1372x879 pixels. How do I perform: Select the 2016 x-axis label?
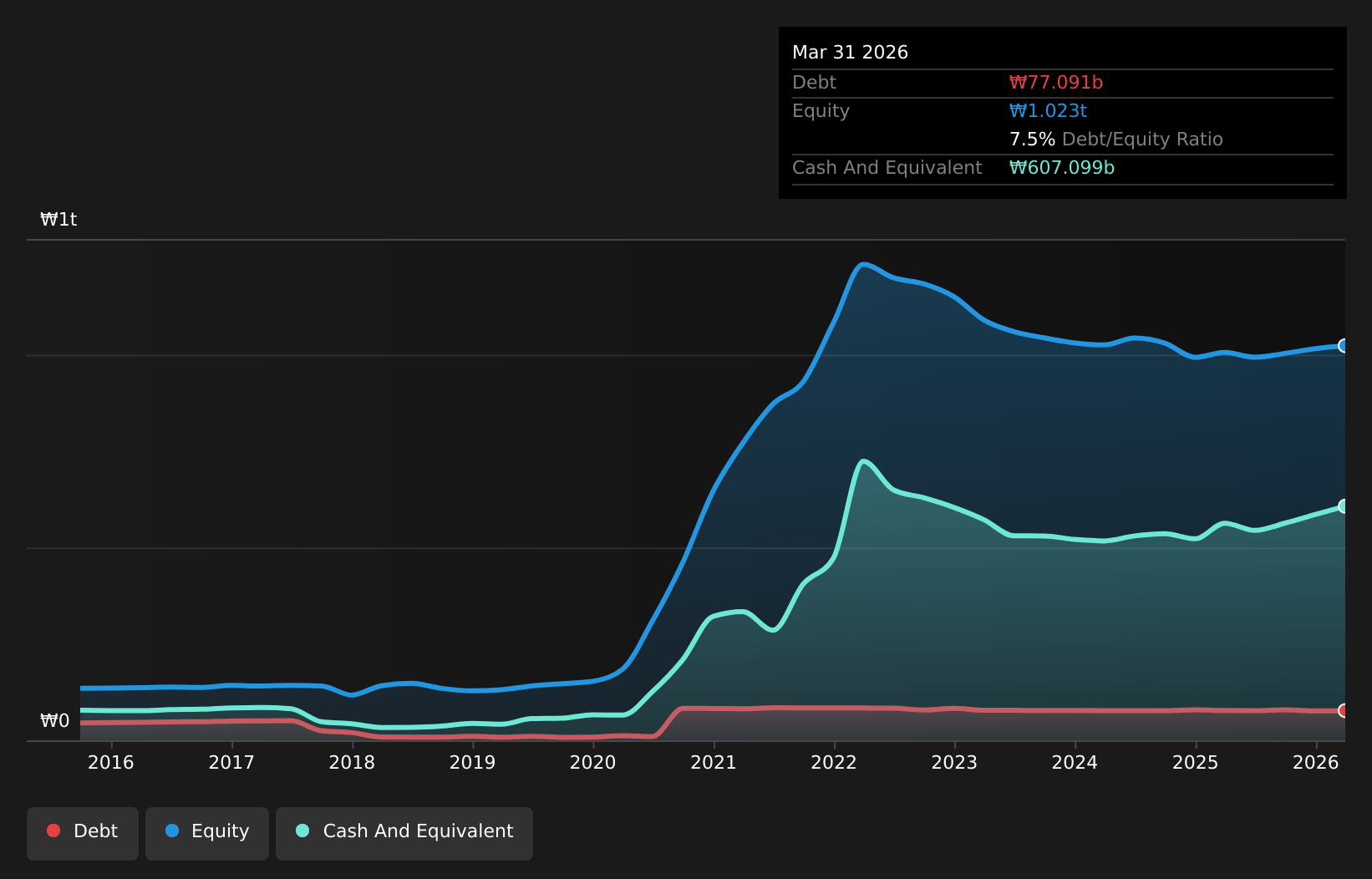(x=111, y=763)
